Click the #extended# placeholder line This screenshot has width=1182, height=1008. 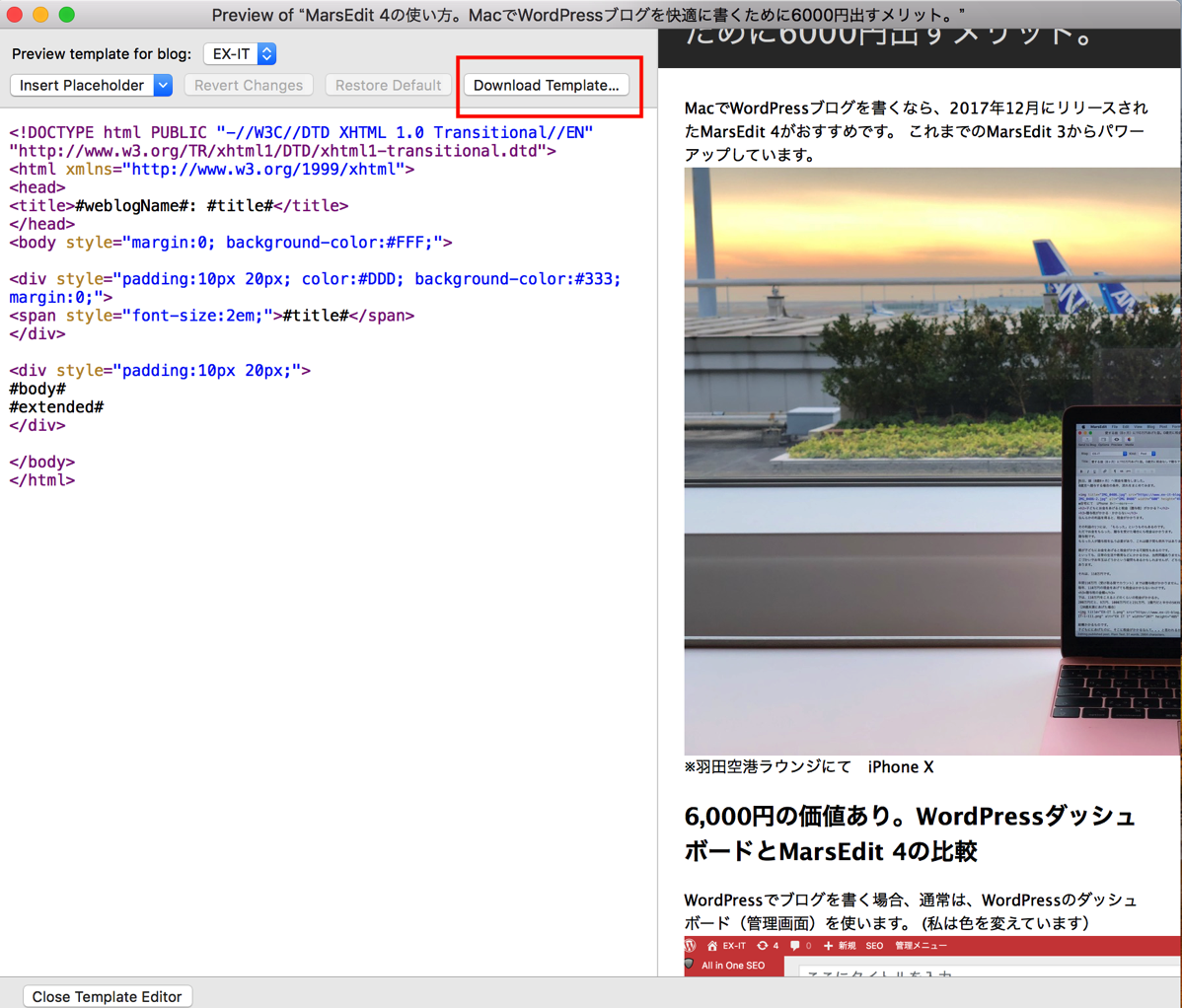tap(56, 406)
